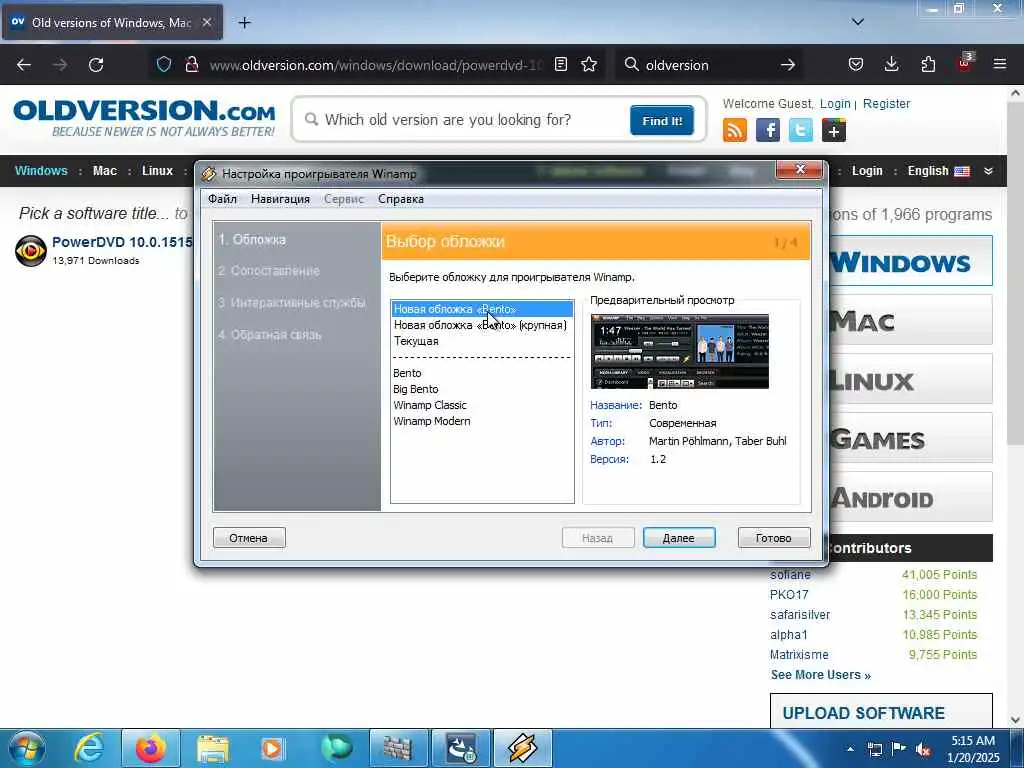
Task: Click the Готово button
Action: click(x=774, y=538)
